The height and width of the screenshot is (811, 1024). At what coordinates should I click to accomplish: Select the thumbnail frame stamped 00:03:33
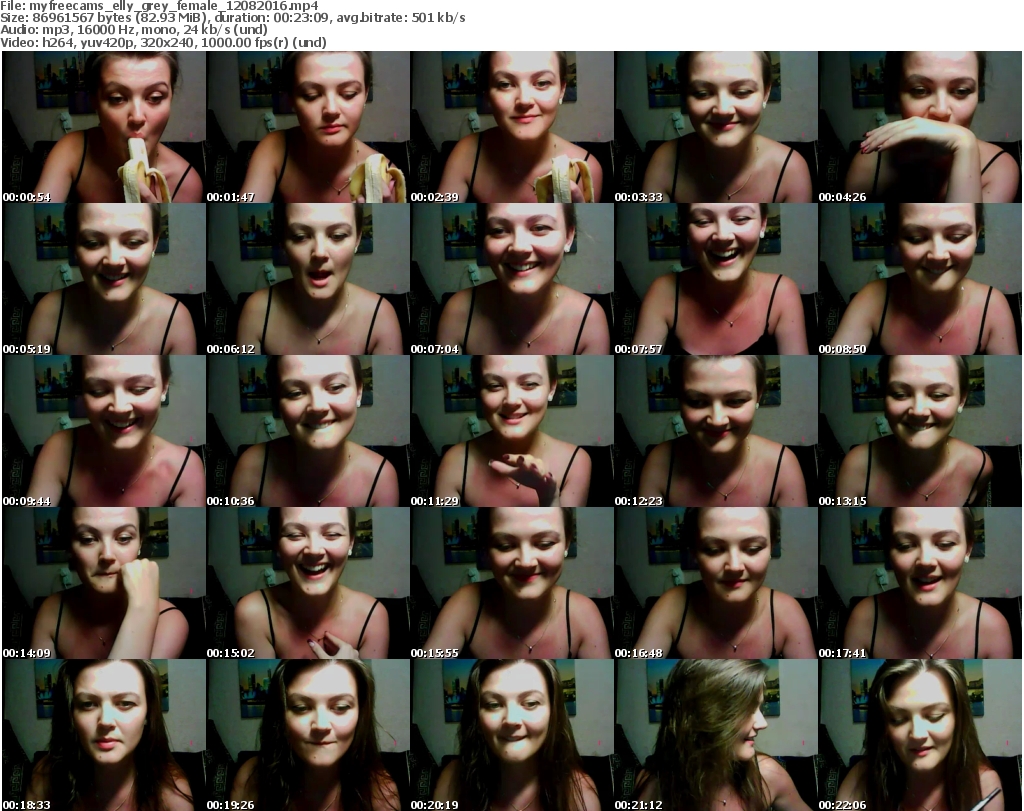(716, 127)
